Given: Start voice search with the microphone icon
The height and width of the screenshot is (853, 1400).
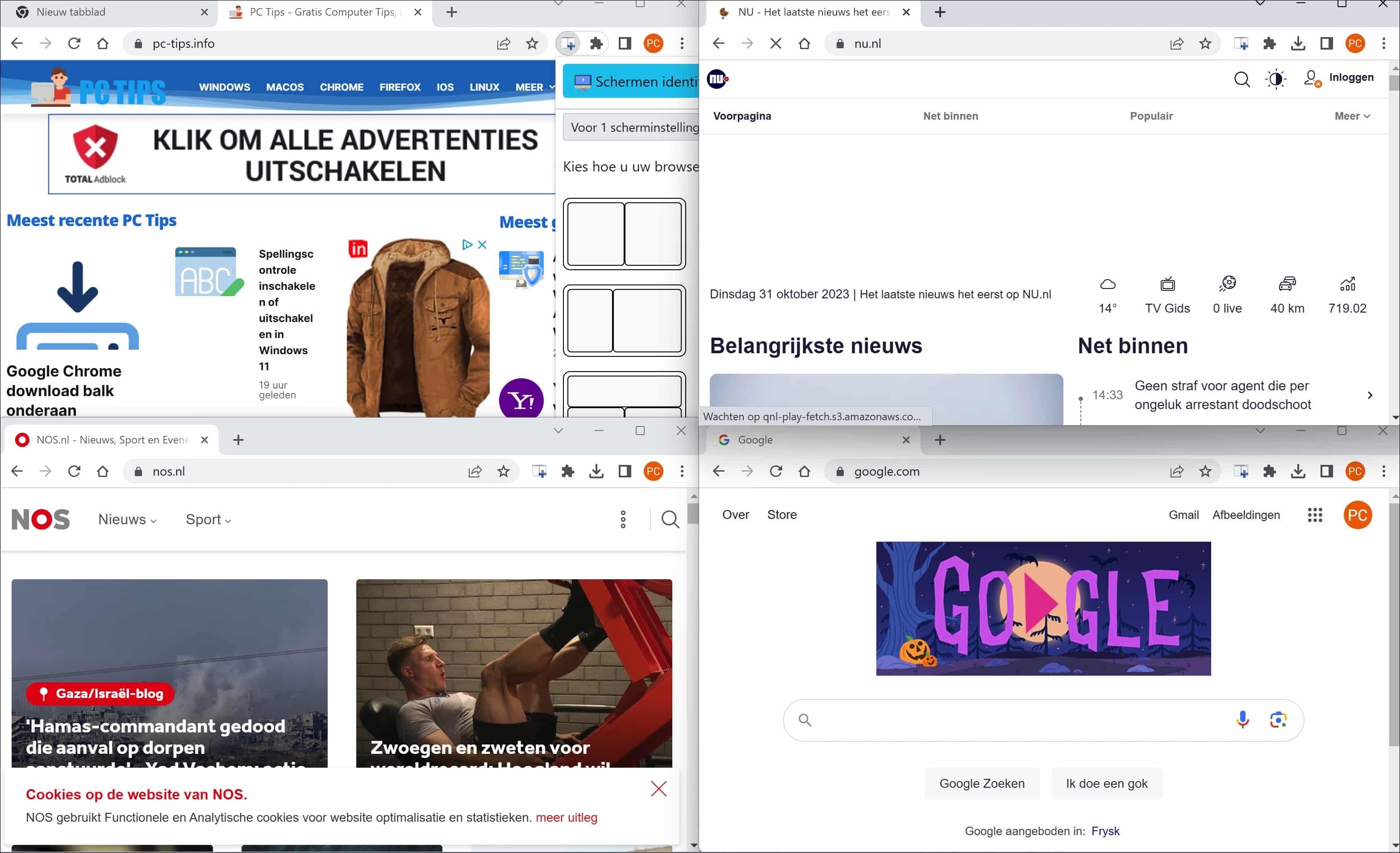Looking at the screenshot, I should point(1242,720).
